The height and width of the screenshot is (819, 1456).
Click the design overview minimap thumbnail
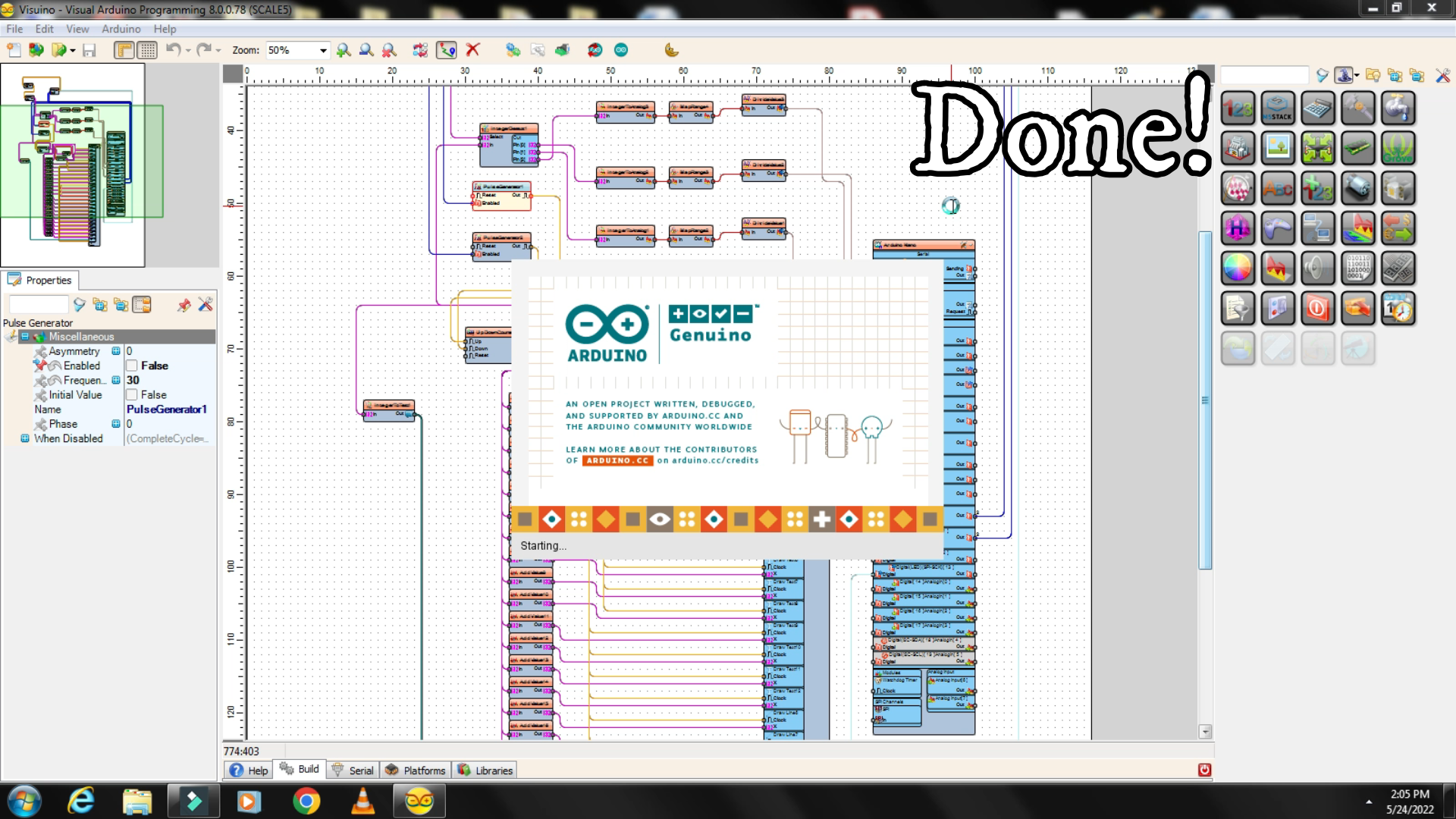click(x=73, y=165)
